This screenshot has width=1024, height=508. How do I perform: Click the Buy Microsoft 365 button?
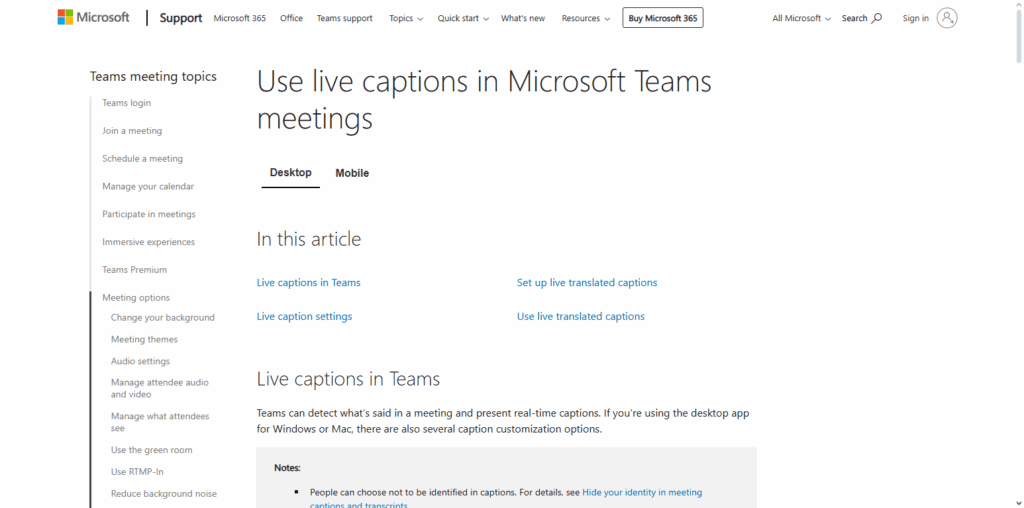(x=663, y=18)
